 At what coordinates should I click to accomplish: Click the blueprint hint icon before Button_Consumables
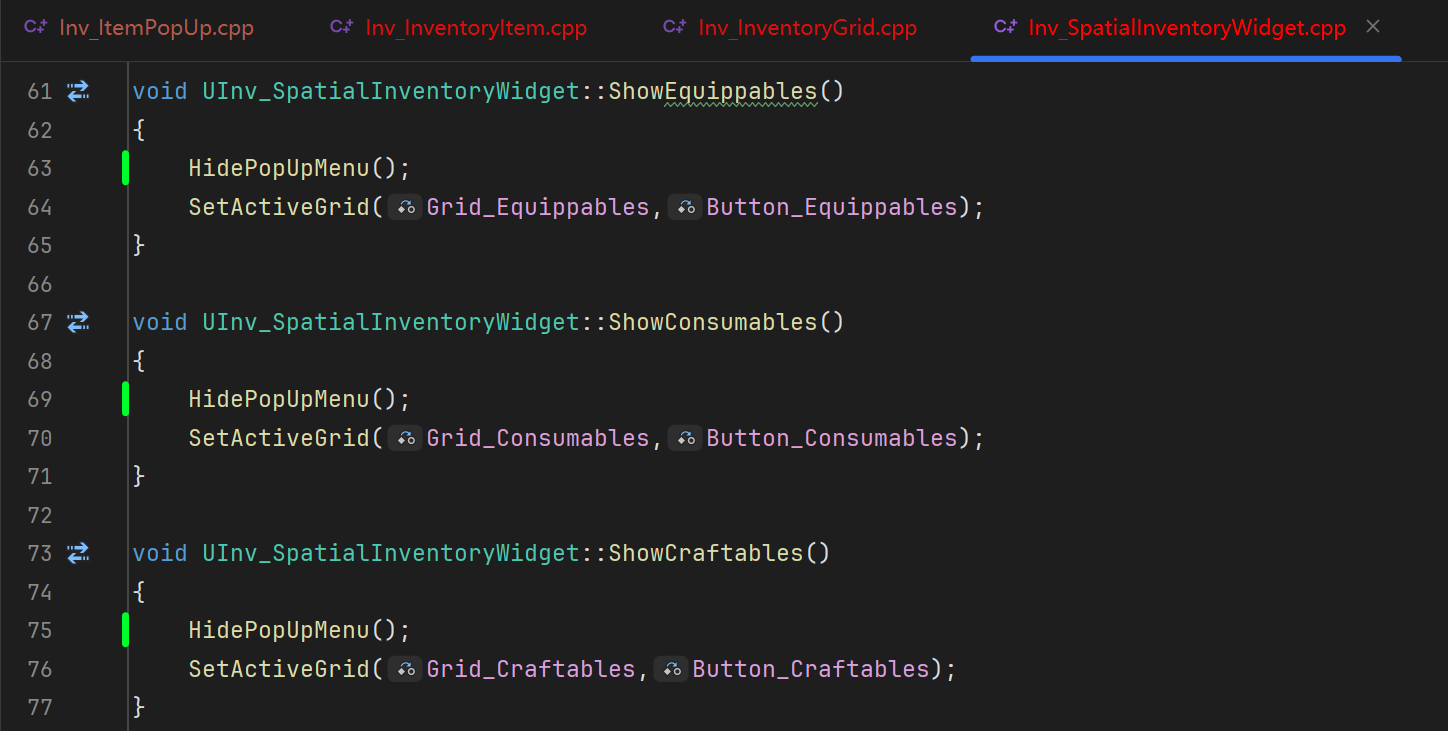[685, 438]
